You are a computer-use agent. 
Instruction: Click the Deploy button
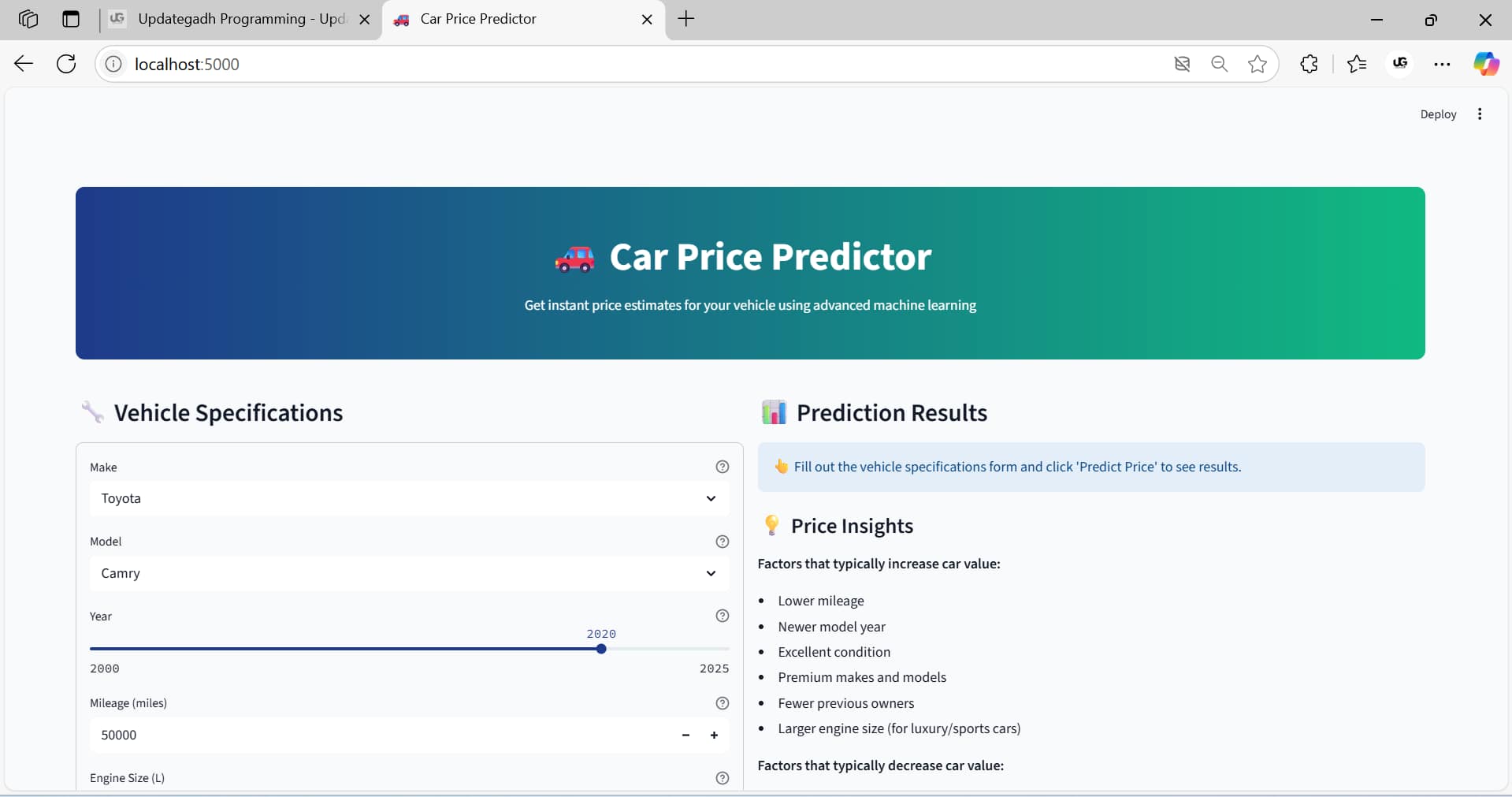pyautogui.click(x=1438, y=114)
